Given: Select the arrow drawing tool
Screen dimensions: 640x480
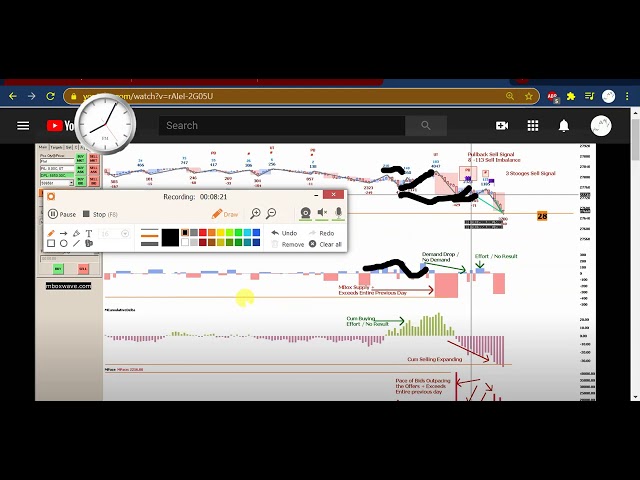Looking at the screenshot, I should pyautogui.click(x=64, y=233).
